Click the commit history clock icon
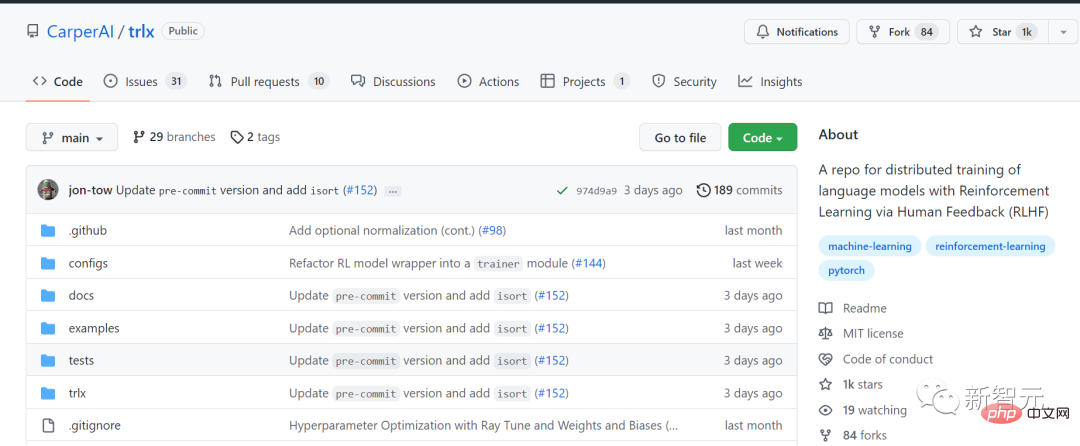Screen dimensions: 1080x446 tap(703, 190)
